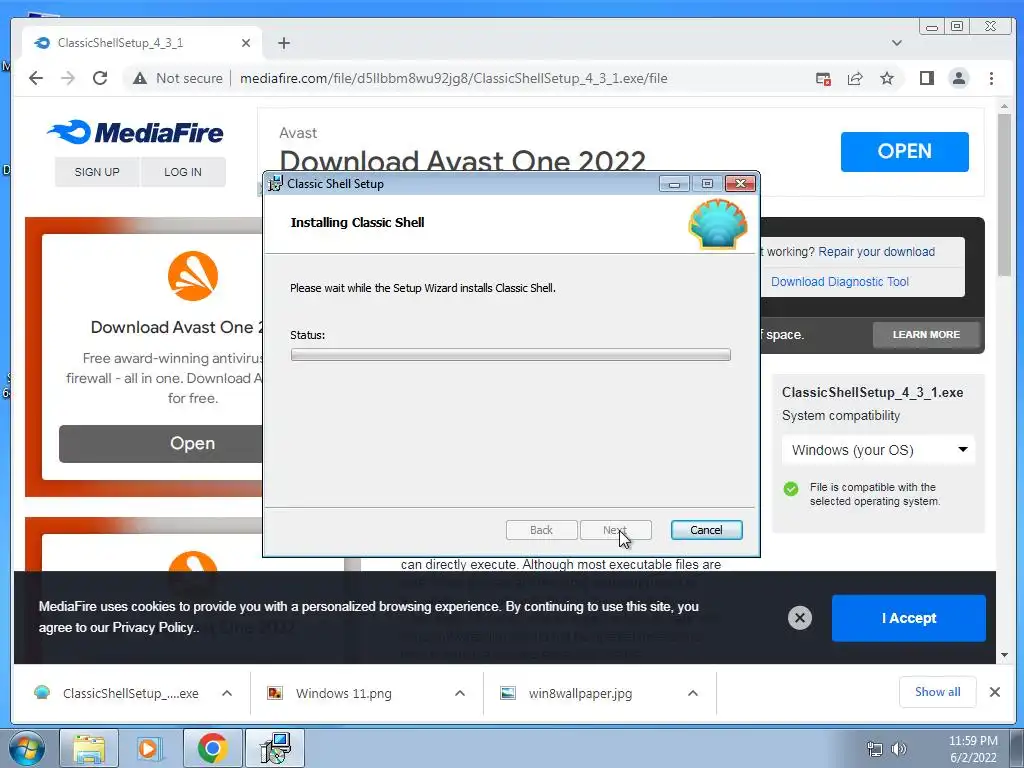Bookmark this page with the star icon
The width and height of the screenshot is (1024, 768).
coord(886,78)
